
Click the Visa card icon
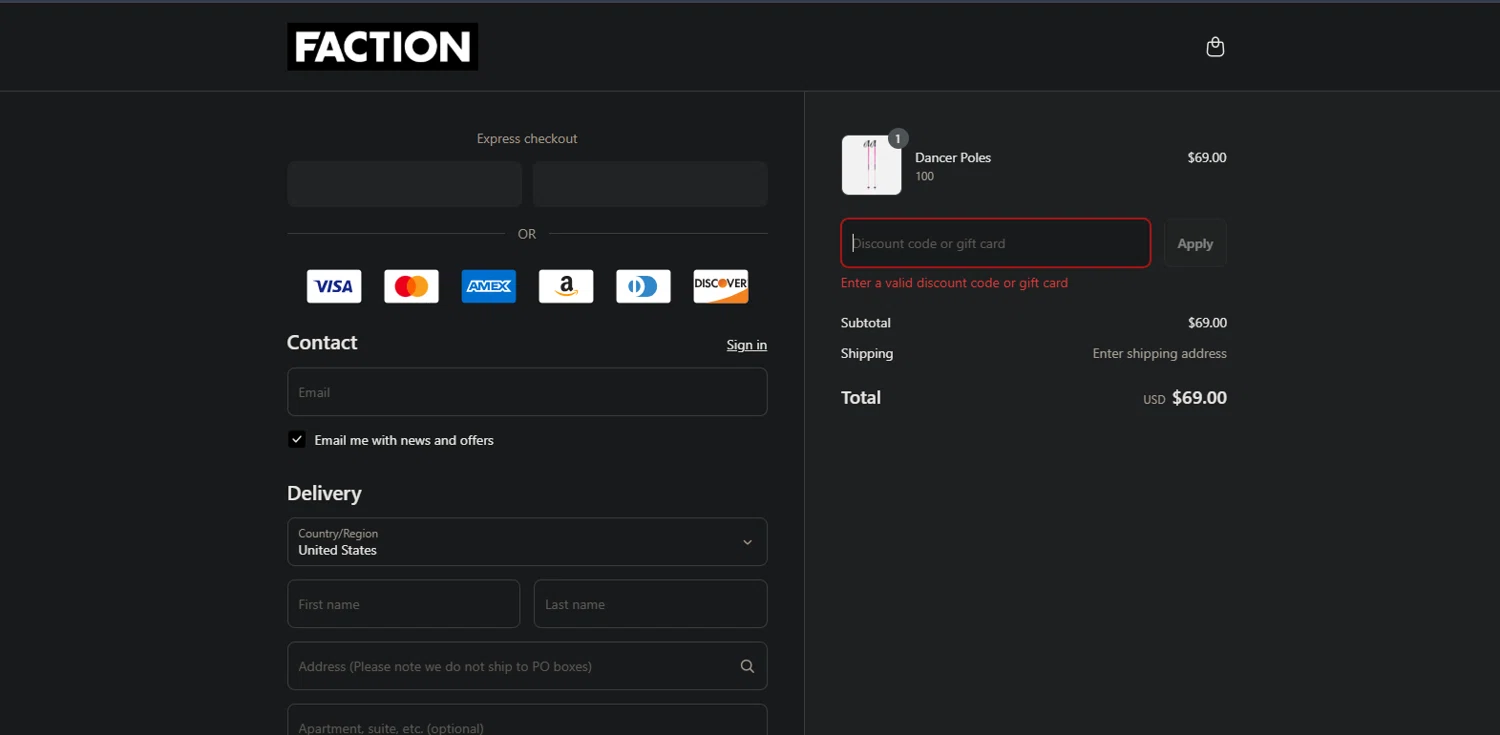(x=334, y=286)
